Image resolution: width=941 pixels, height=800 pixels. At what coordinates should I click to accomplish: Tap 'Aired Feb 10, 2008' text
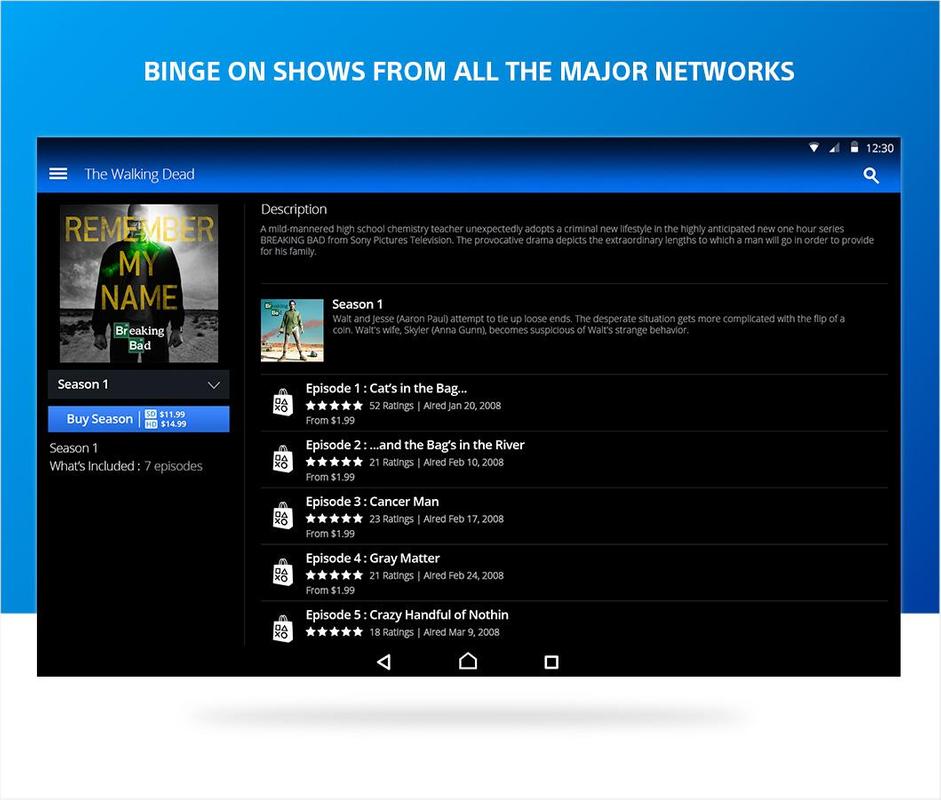[463, 462]
